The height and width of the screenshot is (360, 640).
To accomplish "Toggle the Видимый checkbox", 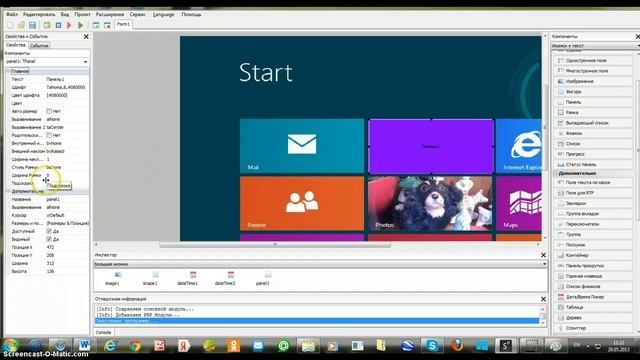I will tap(49, 239).
